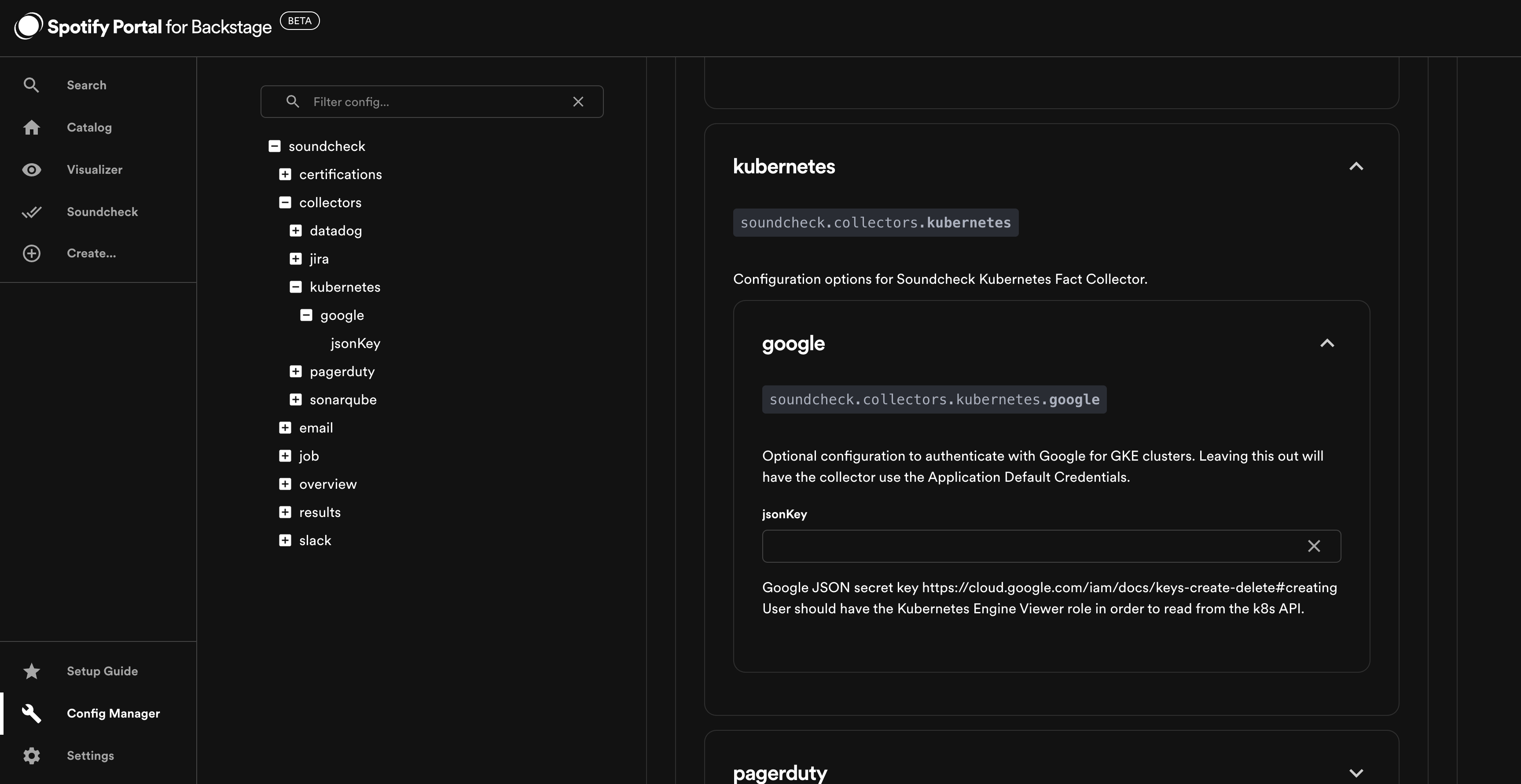Select slack label in tree
Image resolution: width=1521 pixels, height=784 pixels.
(315, 540)
